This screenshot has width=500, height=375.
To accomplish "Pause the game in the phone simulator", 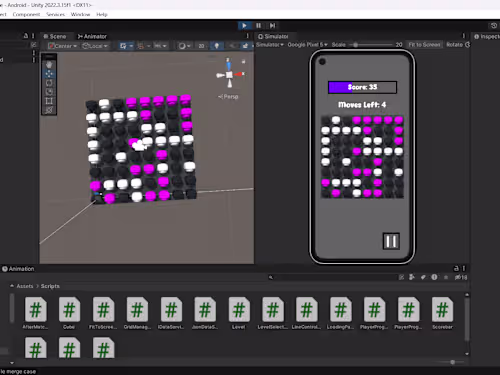I will 391,241.
